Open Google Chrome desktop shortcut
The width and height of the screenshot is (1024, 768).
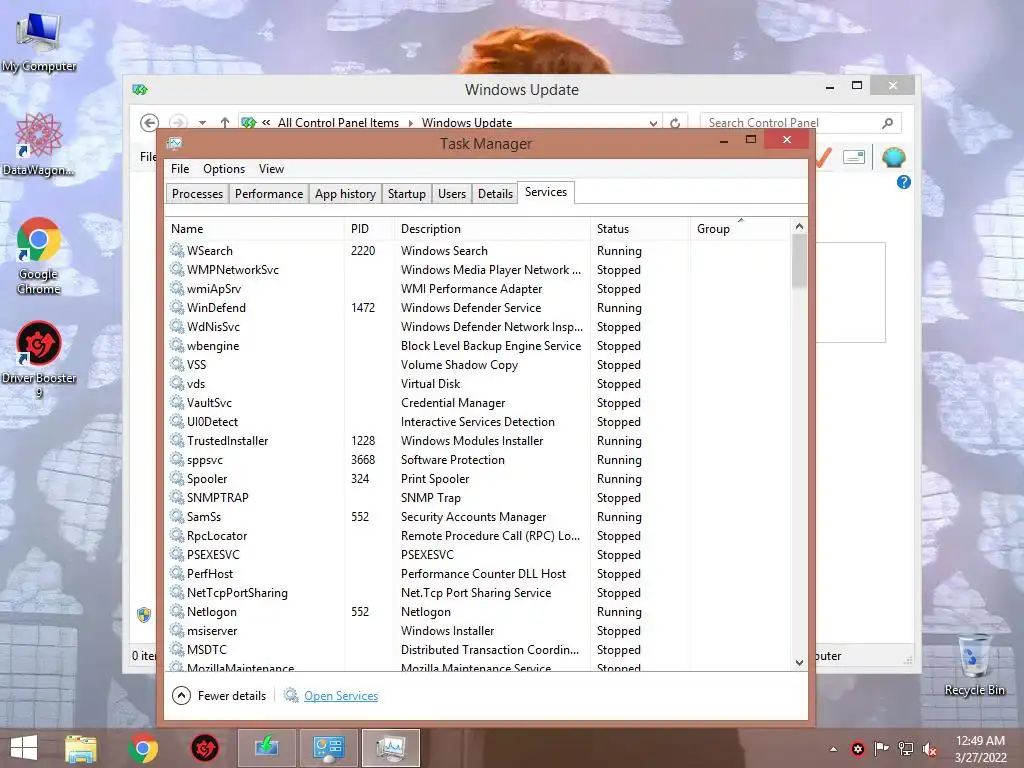[x=39, y=256]
